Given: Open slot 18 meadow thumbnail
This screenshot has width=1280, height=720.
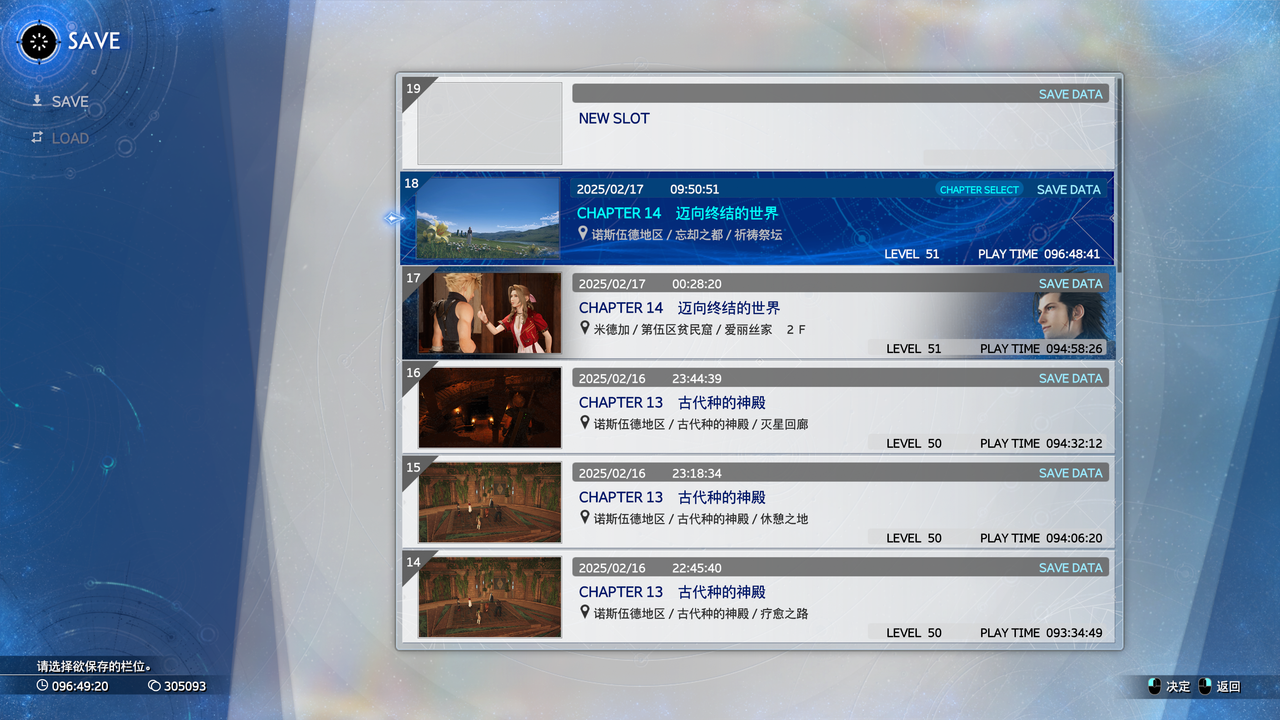Looking at the screenshot, I should (x=488, y=218).
